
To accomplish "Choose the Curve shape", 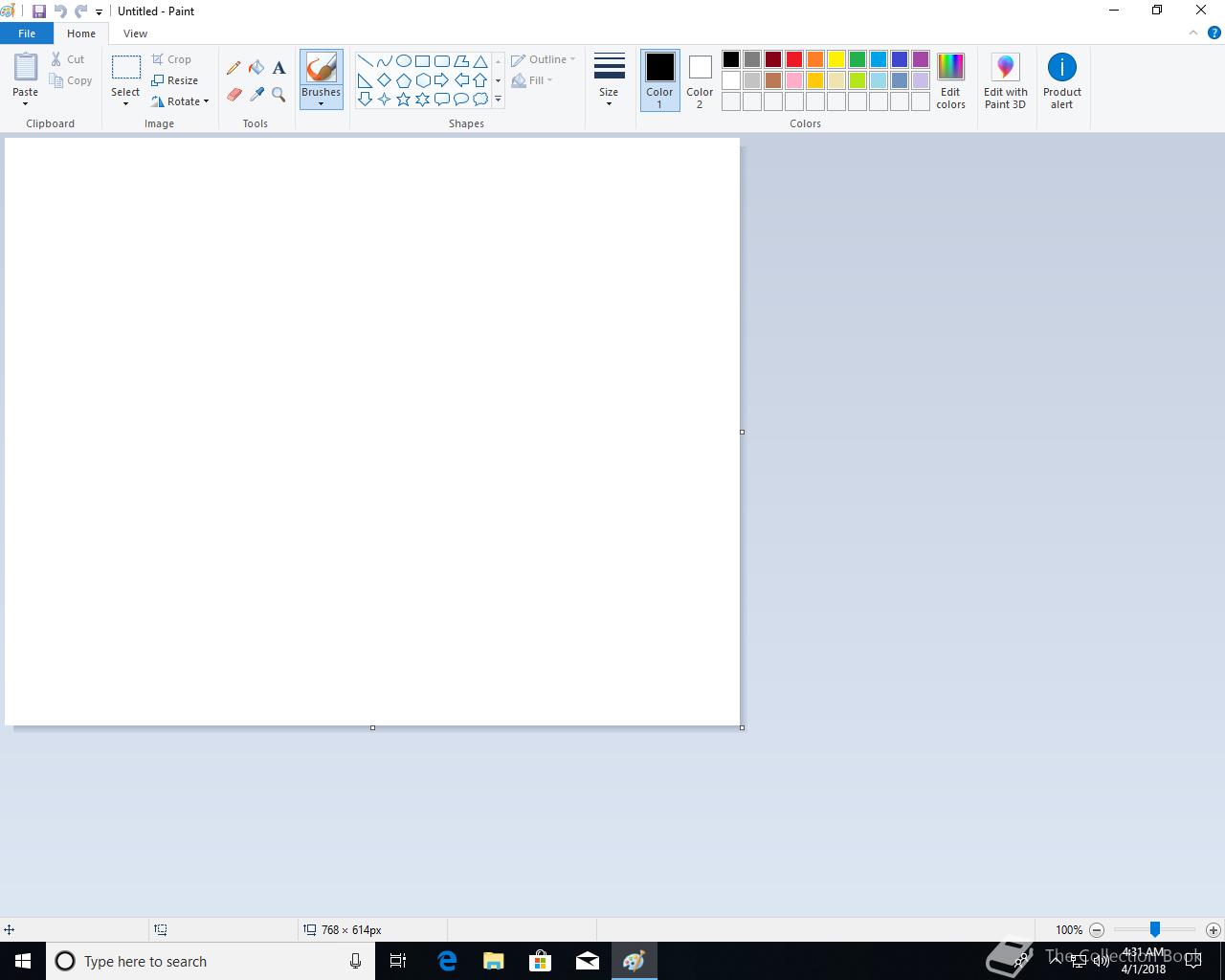I will pyautogui.click(x=384, y=61).
